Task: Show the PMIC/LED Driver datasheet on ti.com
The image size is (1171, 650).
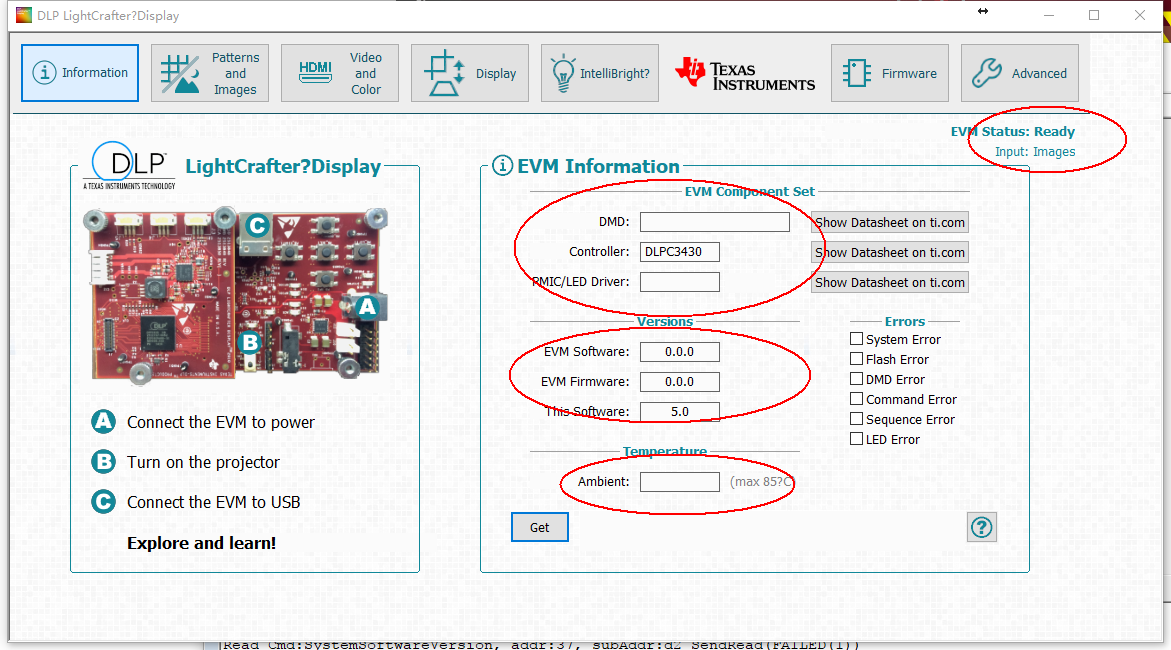Action: (889, 282)
